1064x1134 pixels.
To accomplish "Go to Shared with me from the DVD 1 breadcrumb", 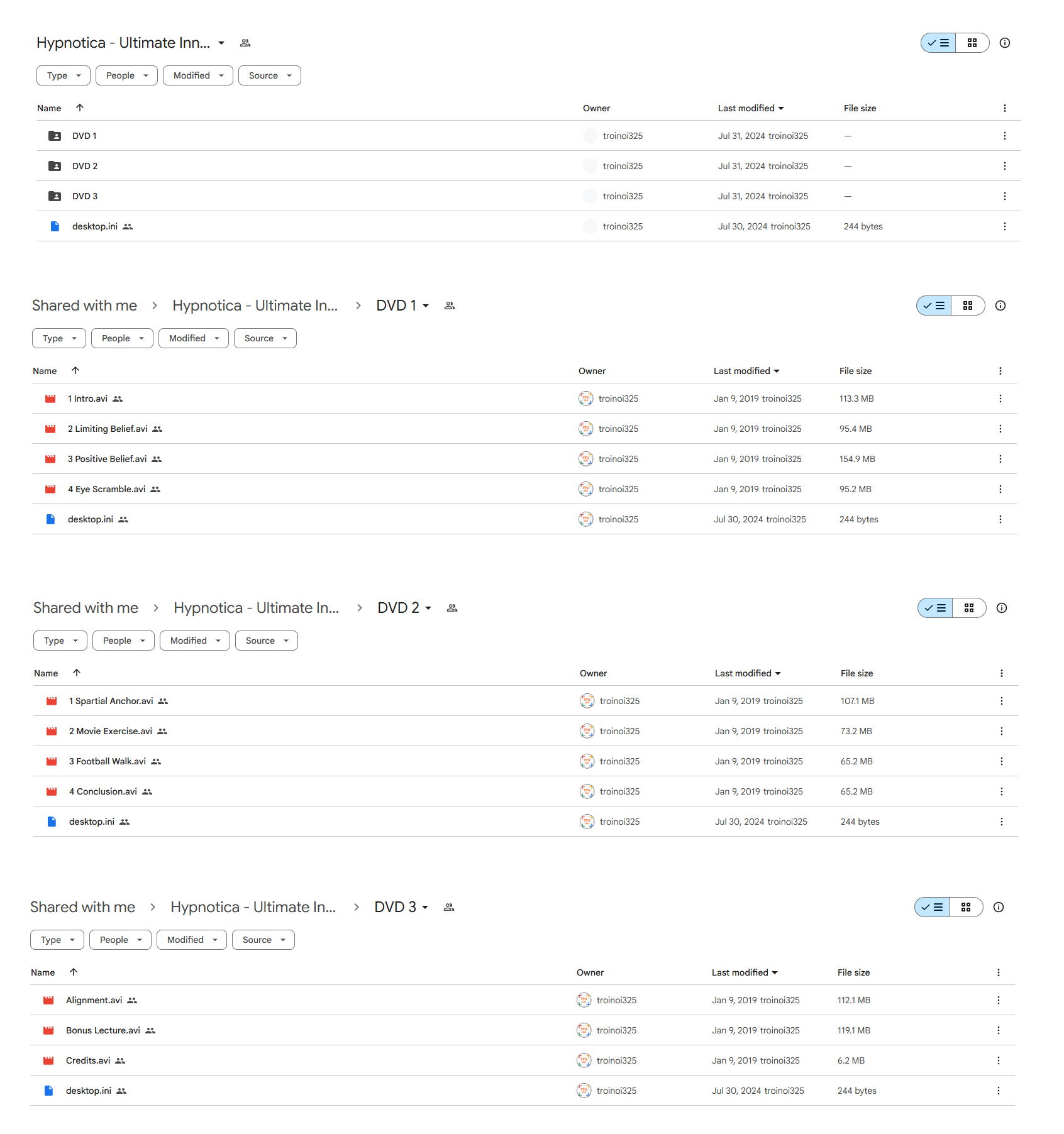I will (x=85, y=306).
